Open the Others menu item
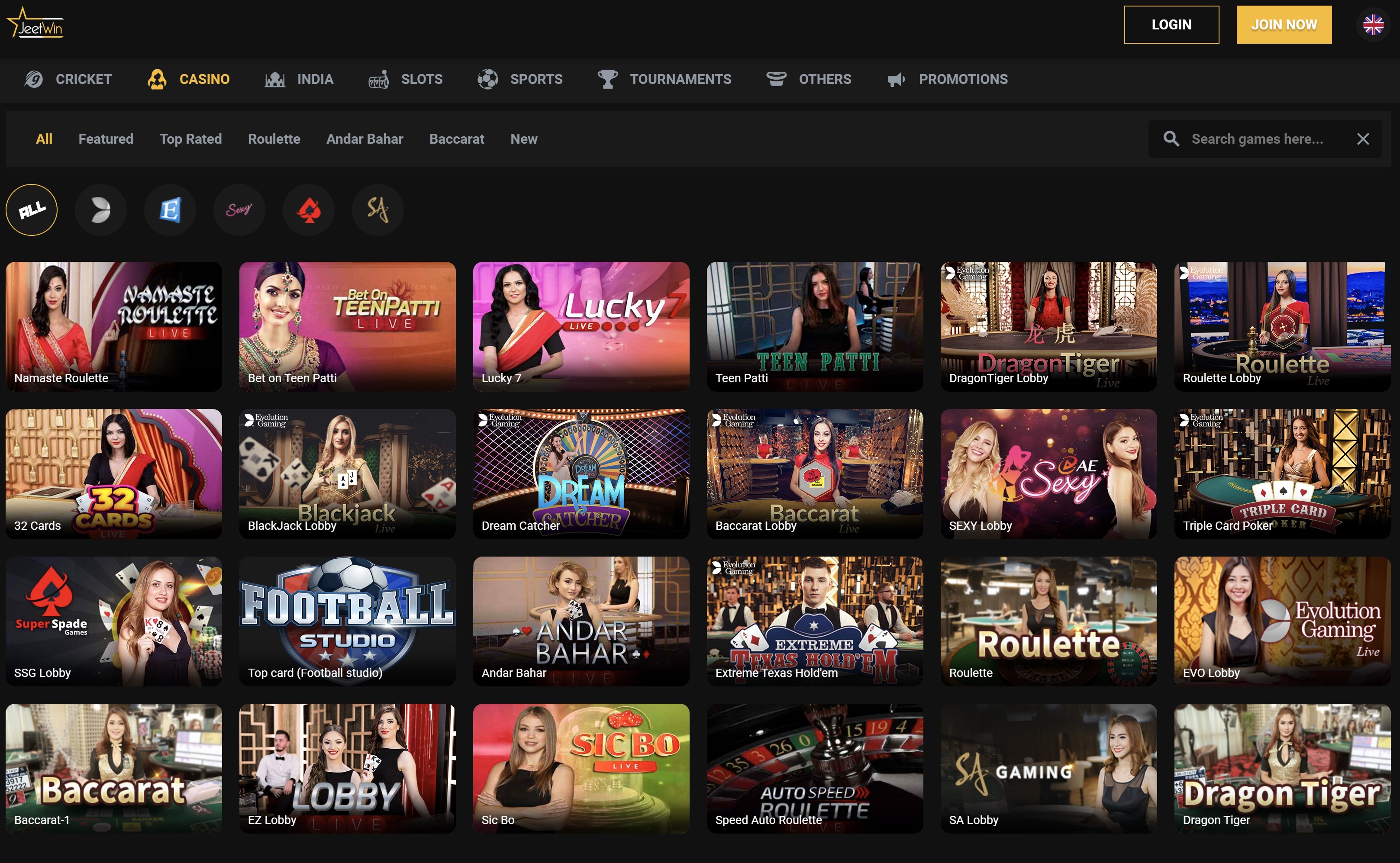The width and height of the screenshot is (1400, 863). [x=825, y=79]
